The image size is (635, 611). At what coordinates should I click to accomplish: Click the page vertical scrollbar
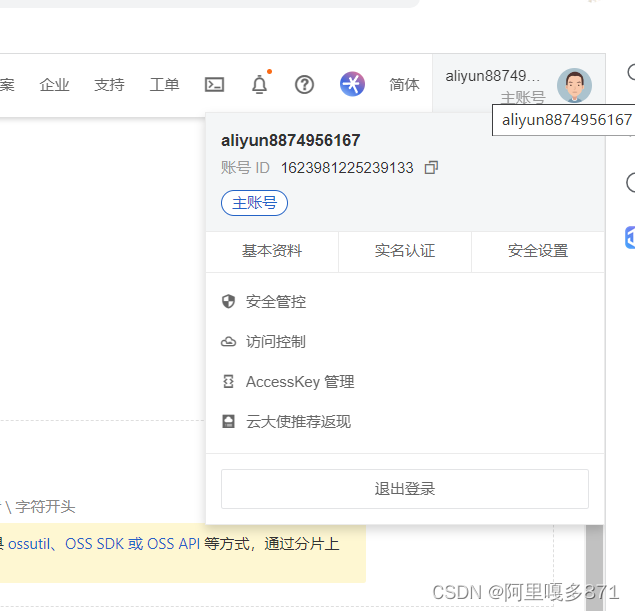click(x=595, y=567)
